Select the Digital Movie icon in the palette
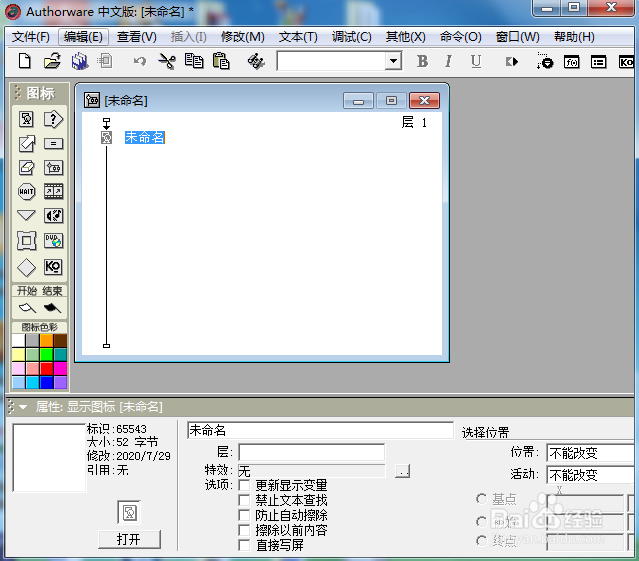 click(53, 191)
